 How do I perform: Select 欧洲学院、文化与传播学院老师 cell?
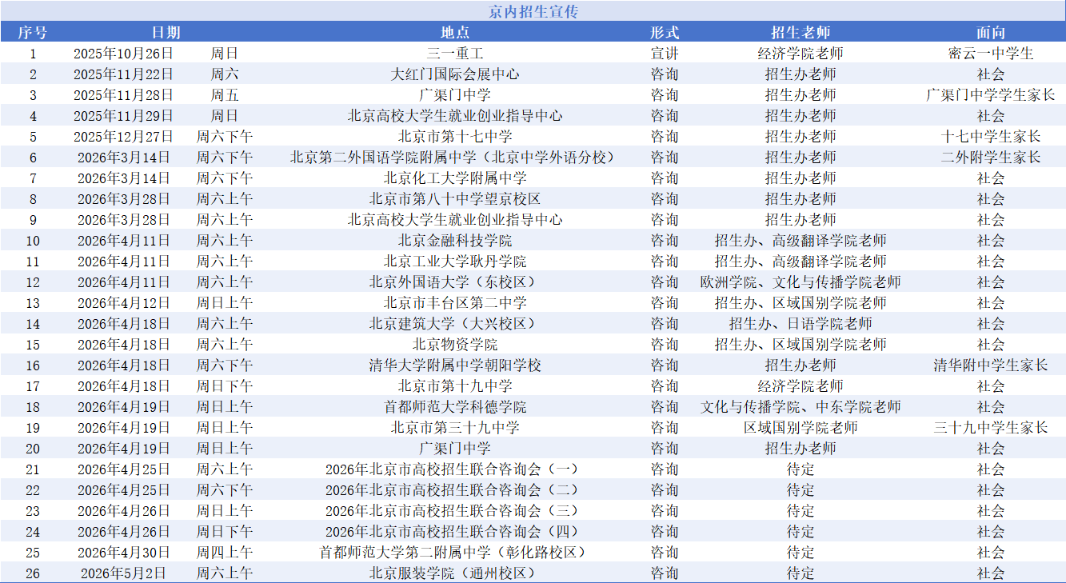800,282
